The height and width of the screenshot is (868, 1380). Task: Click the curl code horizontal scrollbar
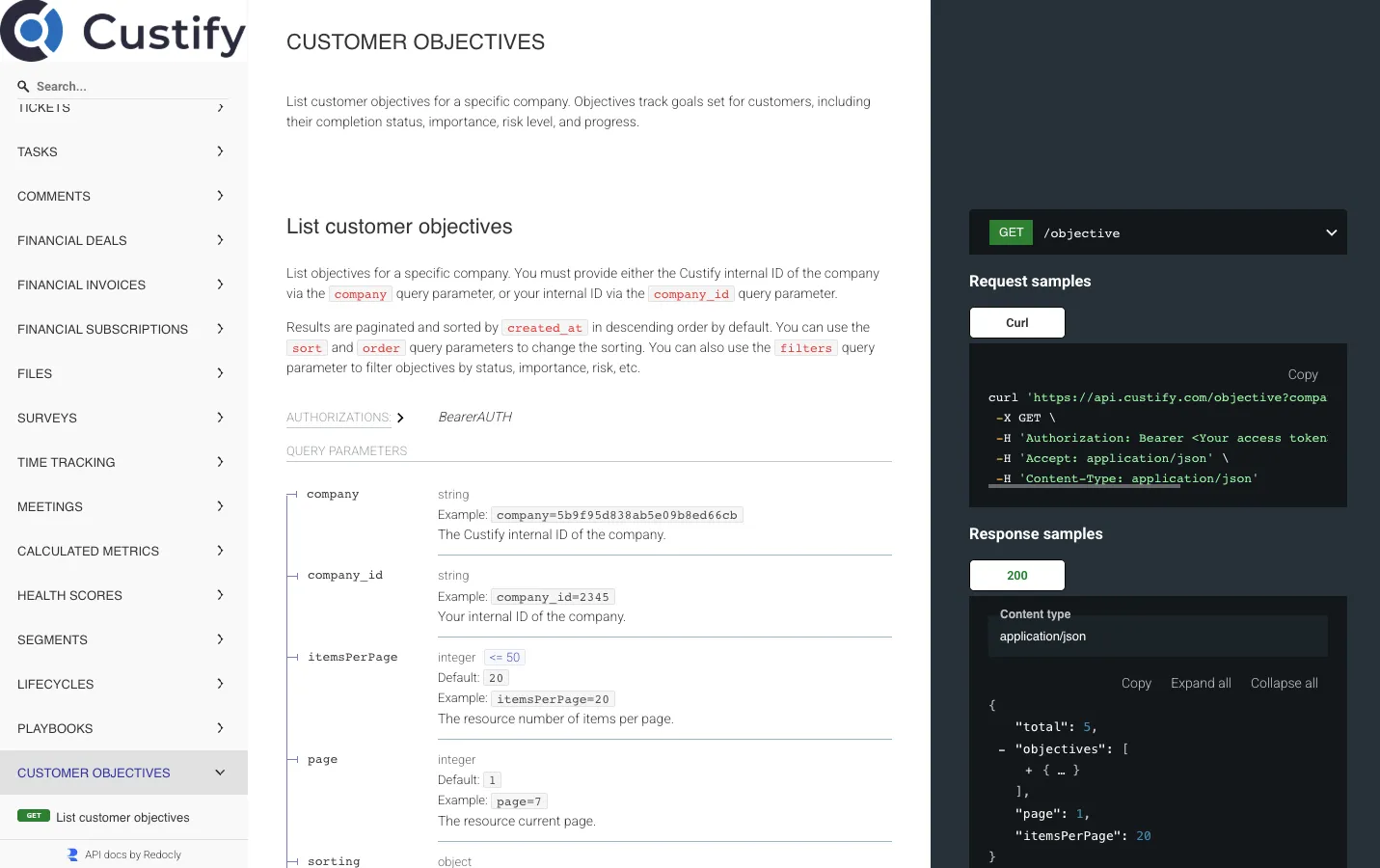(1084, 487)
